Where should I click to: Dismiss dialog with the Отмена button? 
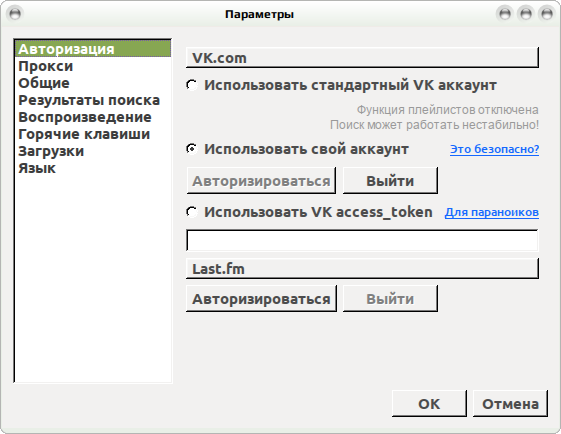pyautogui.click(x=510, y=404)
